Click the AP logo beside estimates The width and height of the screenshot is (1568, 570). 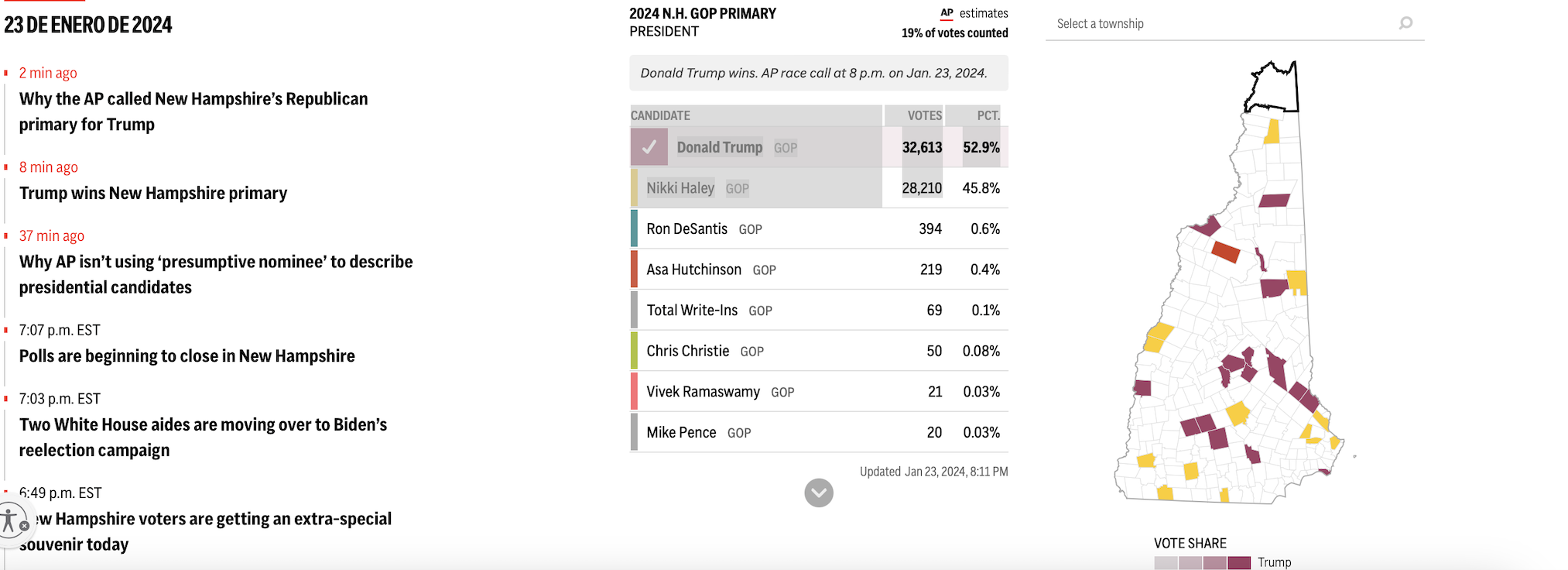click(x=947, y=13)
